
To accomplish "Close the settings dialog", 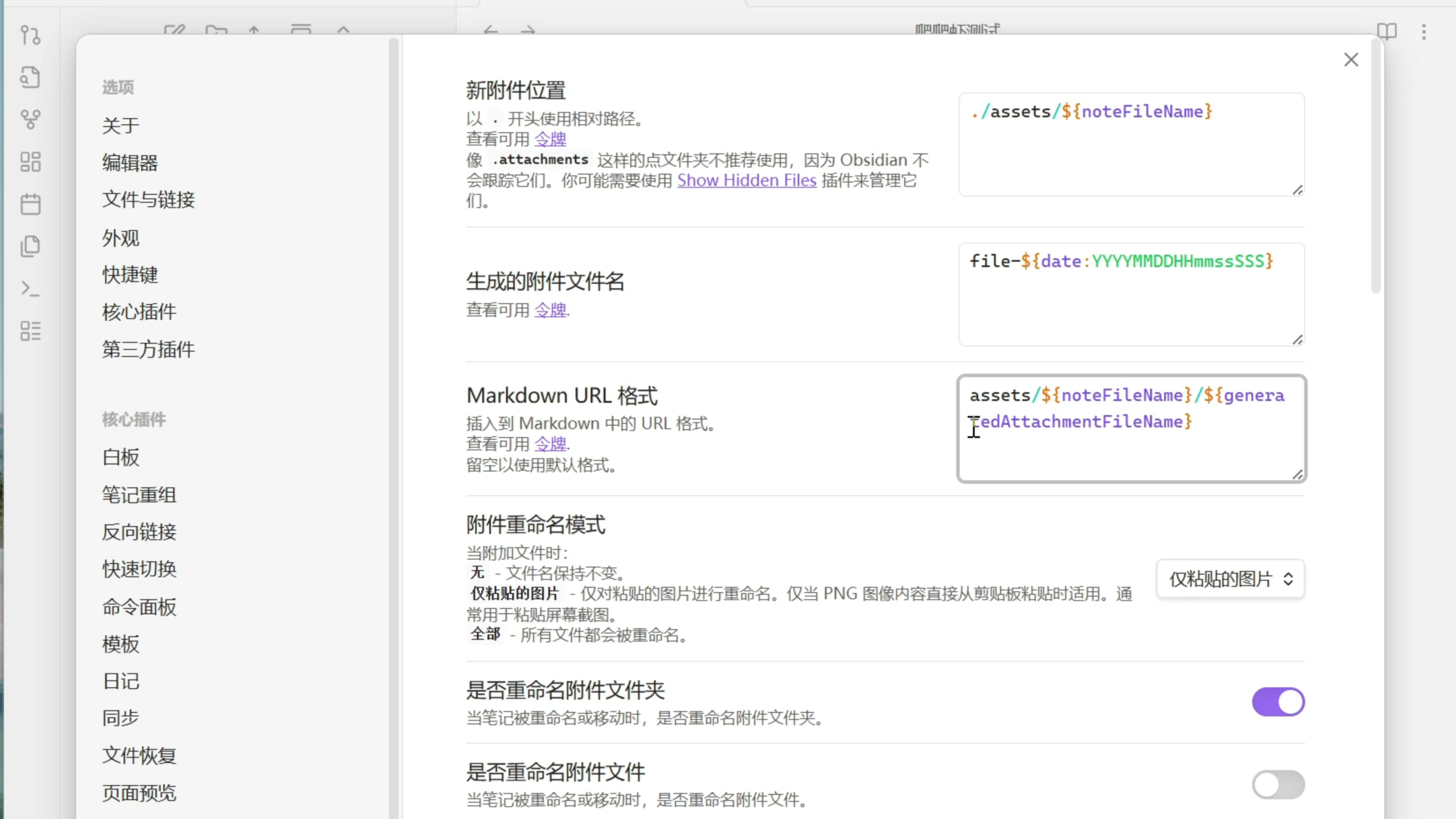I will [x=1351, y=60].
